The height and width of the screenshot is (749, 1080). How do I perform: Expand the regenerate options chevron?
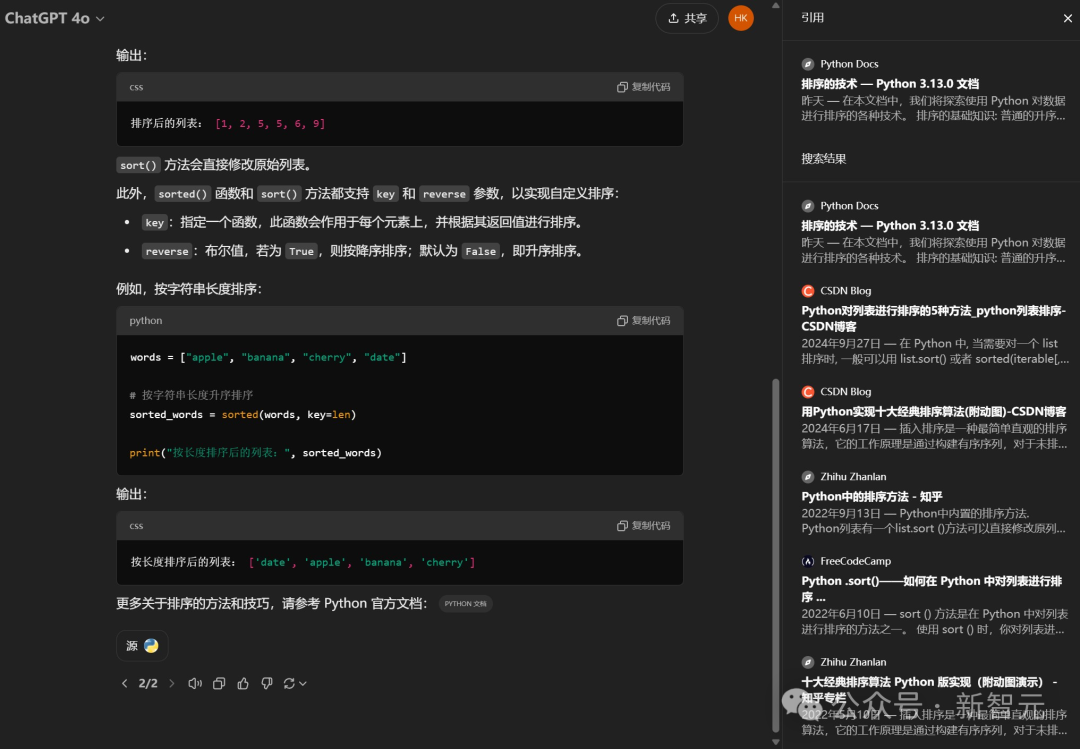click(303, 683)
